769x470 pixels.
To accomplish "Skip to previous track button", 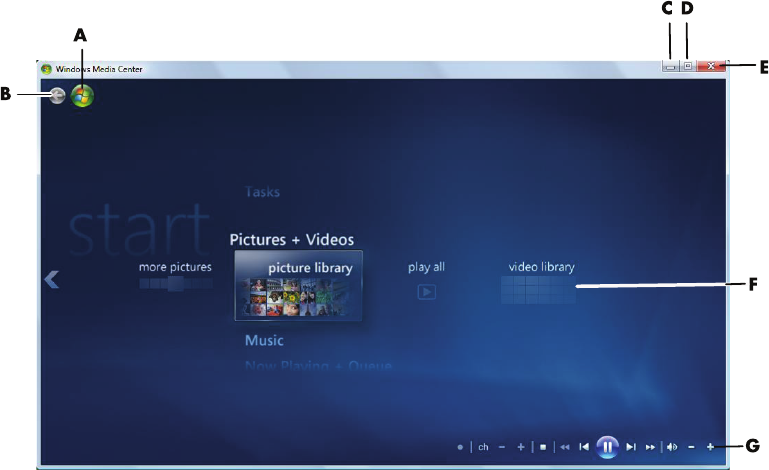I will coord(584,447).
